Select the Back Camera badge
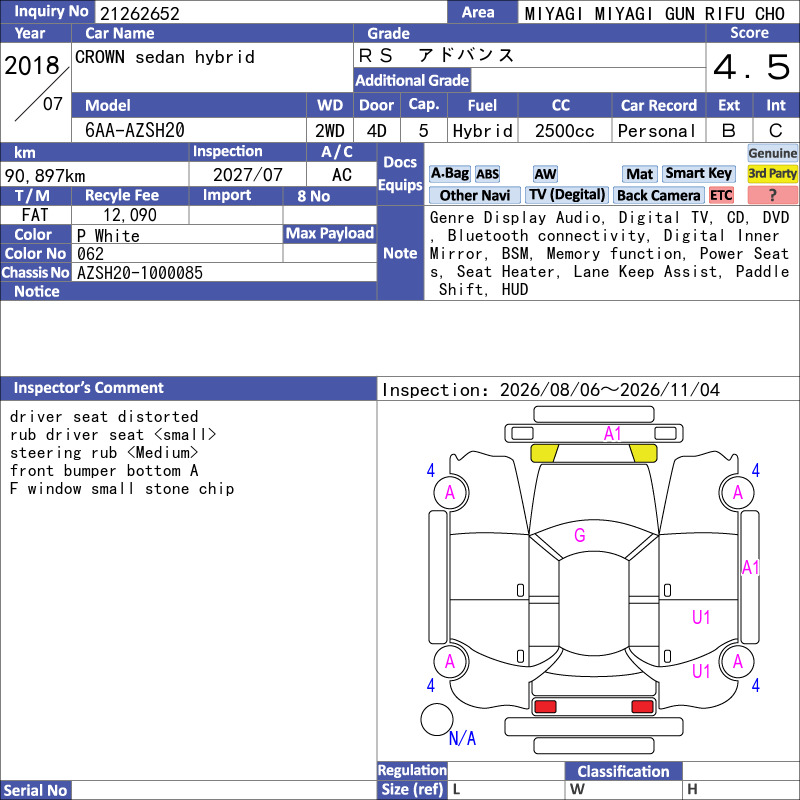The image size is (800, 800). (658, 195)
